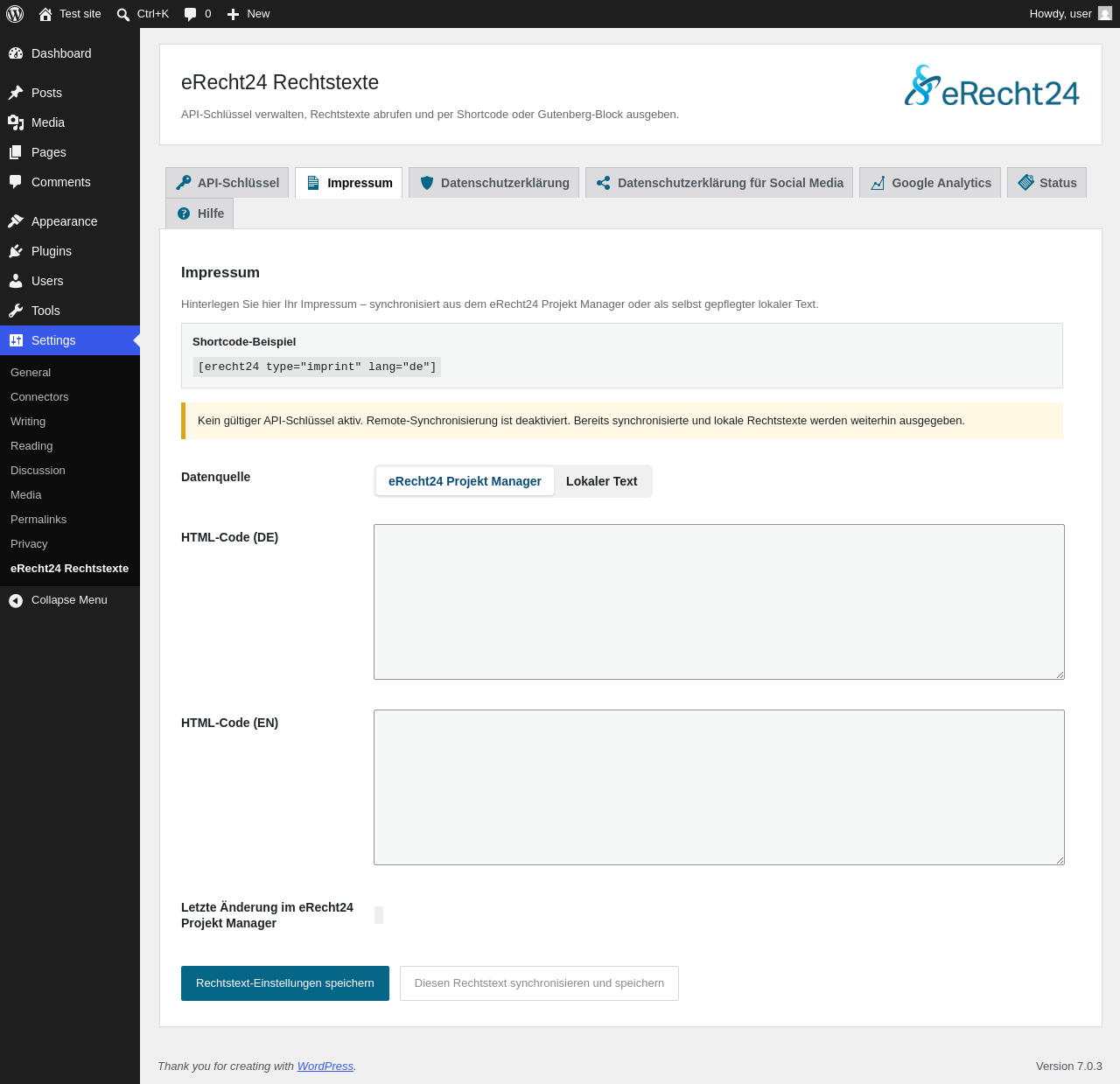Click the invalid API key warning notice

(622, 421)
